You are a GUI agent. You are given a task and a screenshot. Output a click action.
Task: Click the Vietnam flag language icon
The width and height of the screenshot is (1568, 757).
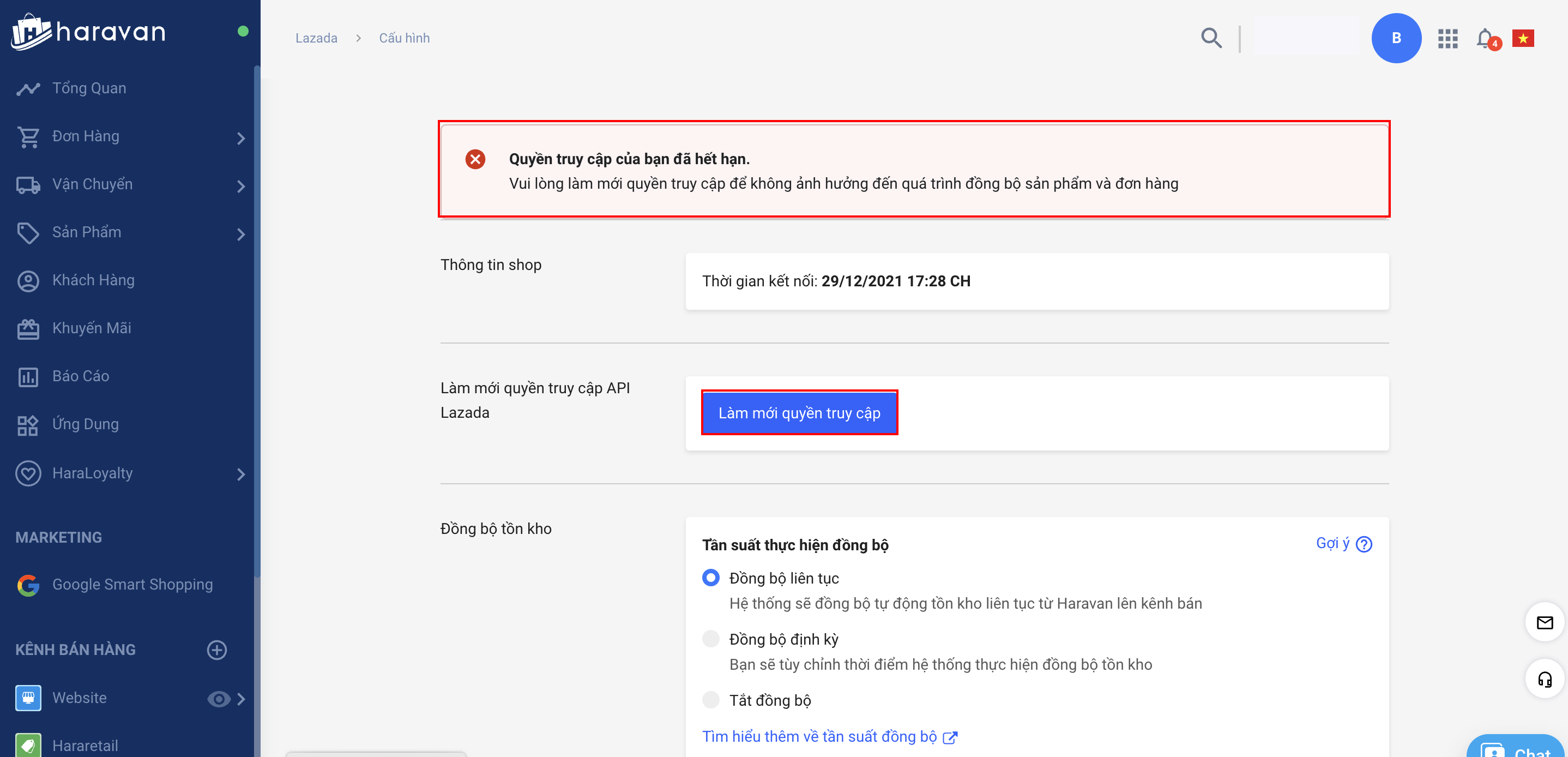1522,38
